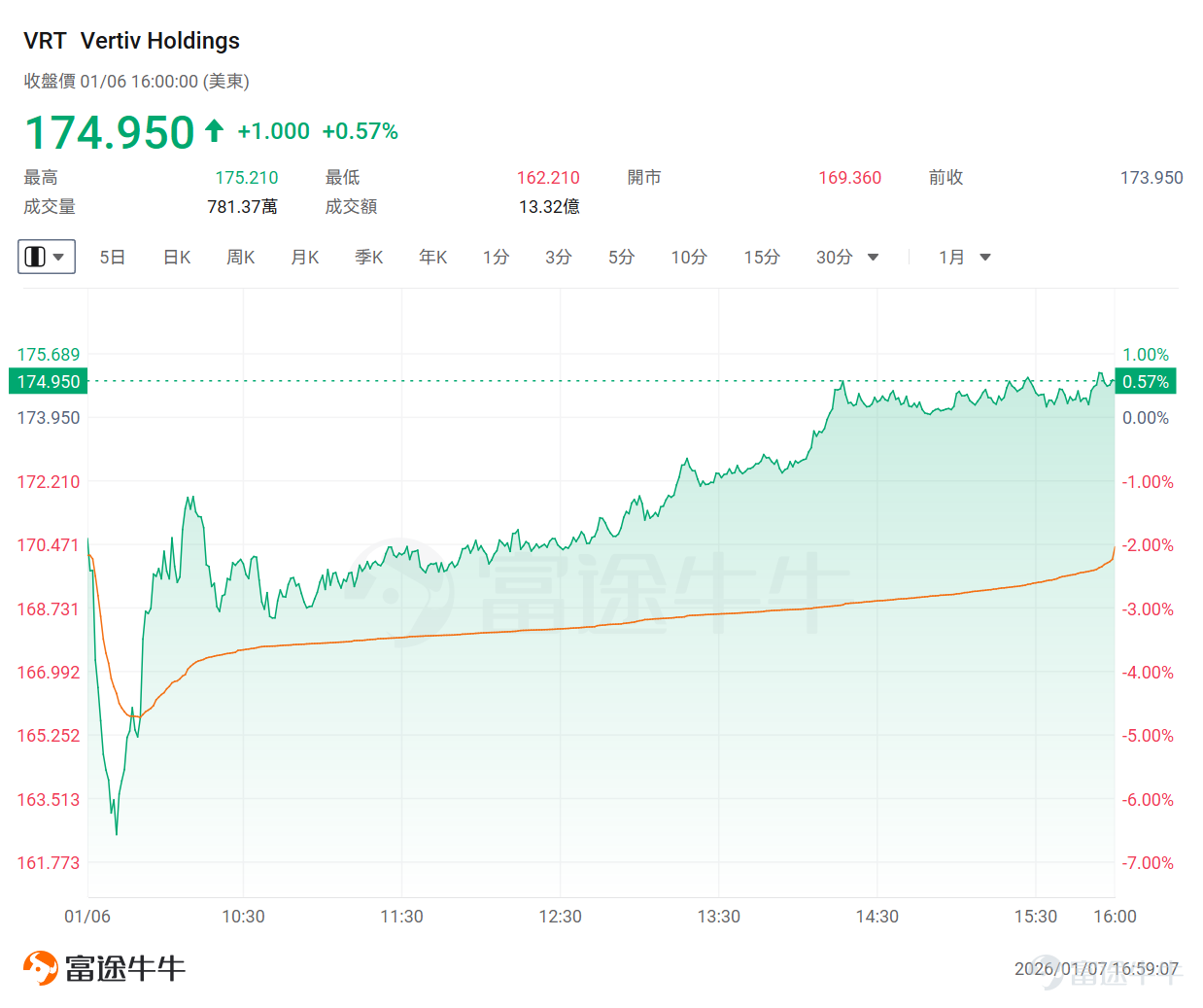Viewport: 1203px width, 1008px height.
Task: Click the 175.689 y-axis label
Action: pyautogui.click(x=49, y=355)
